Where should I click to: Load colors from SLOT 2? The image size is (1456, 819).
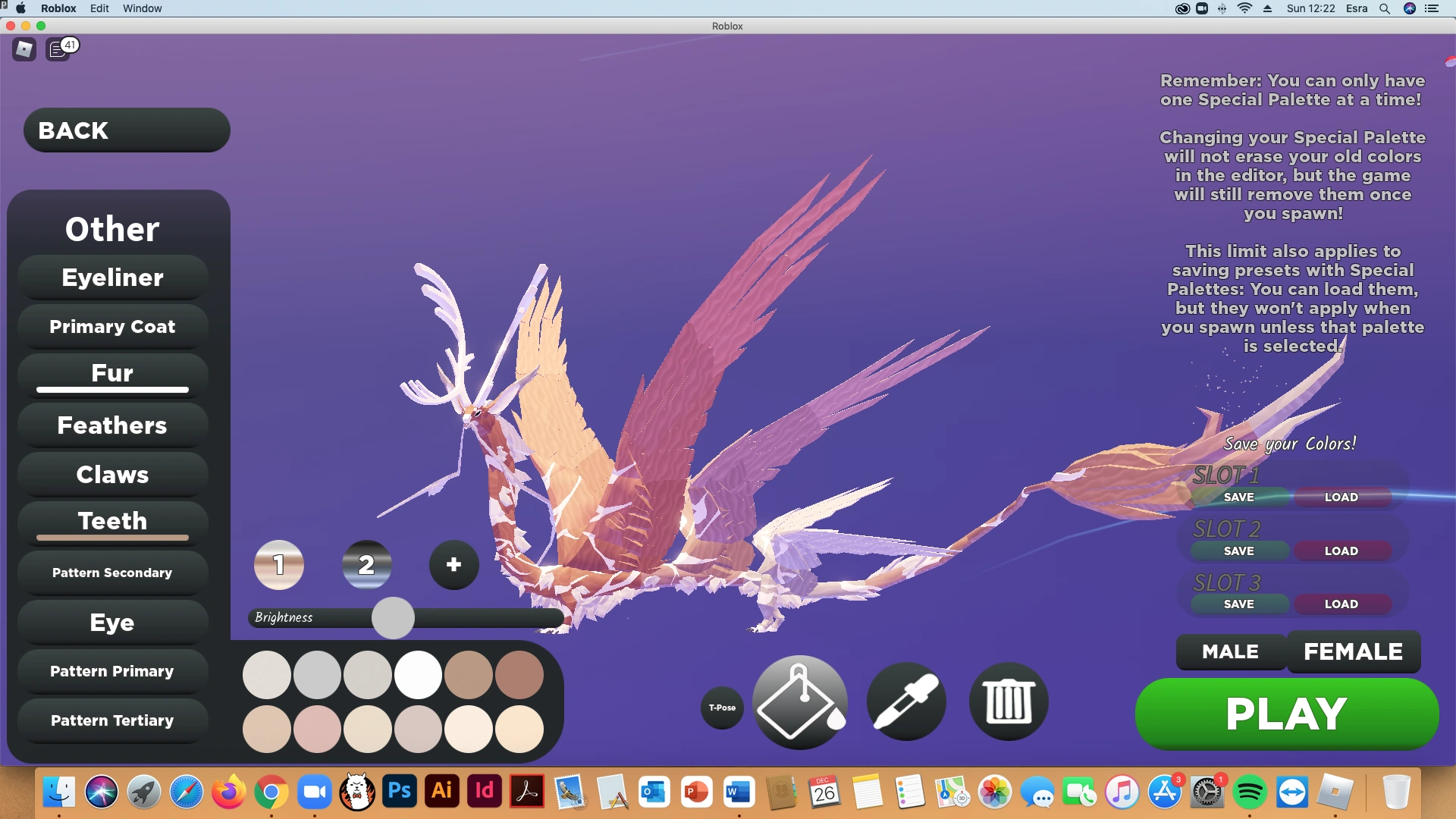click(x=1341, y=551)
